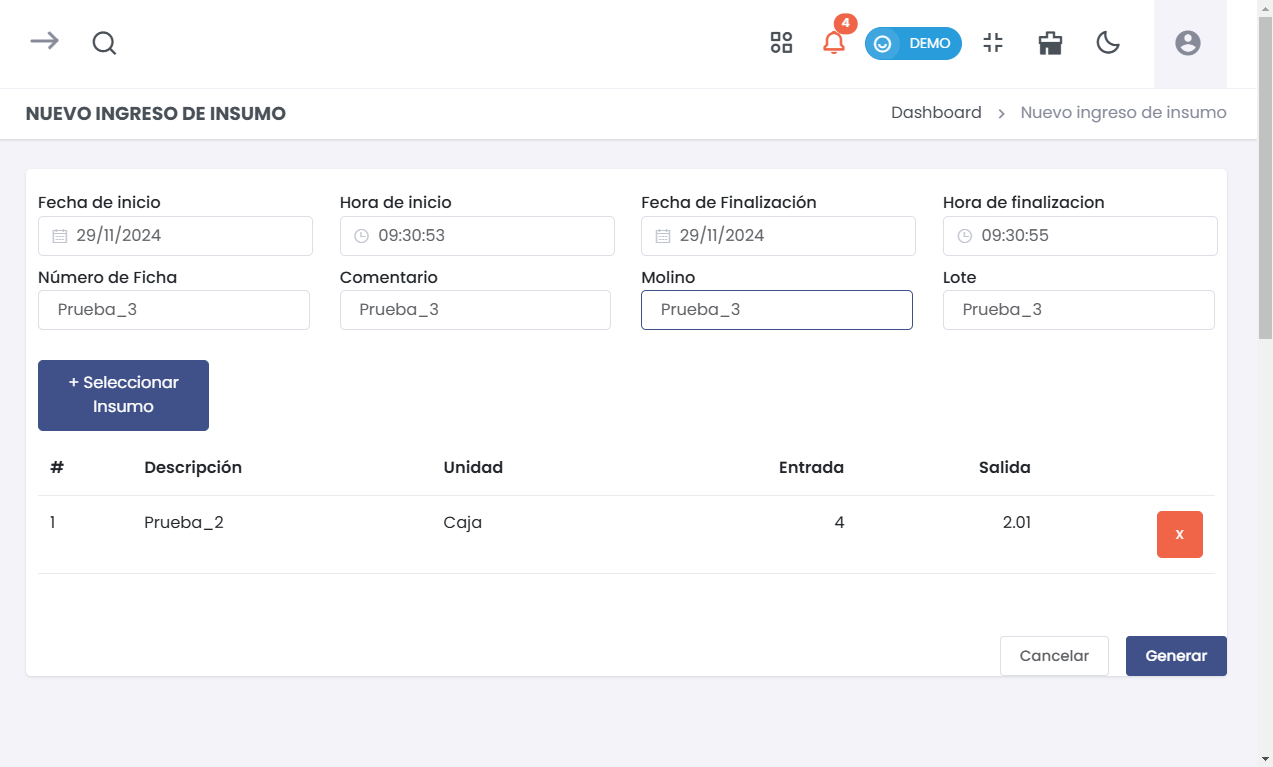Image resolution: width=1273 pixels, height=767 pixels.
Task: Click the + Seleccionar Insumo button
Action: pyautogui.click(x=123, y=395)
